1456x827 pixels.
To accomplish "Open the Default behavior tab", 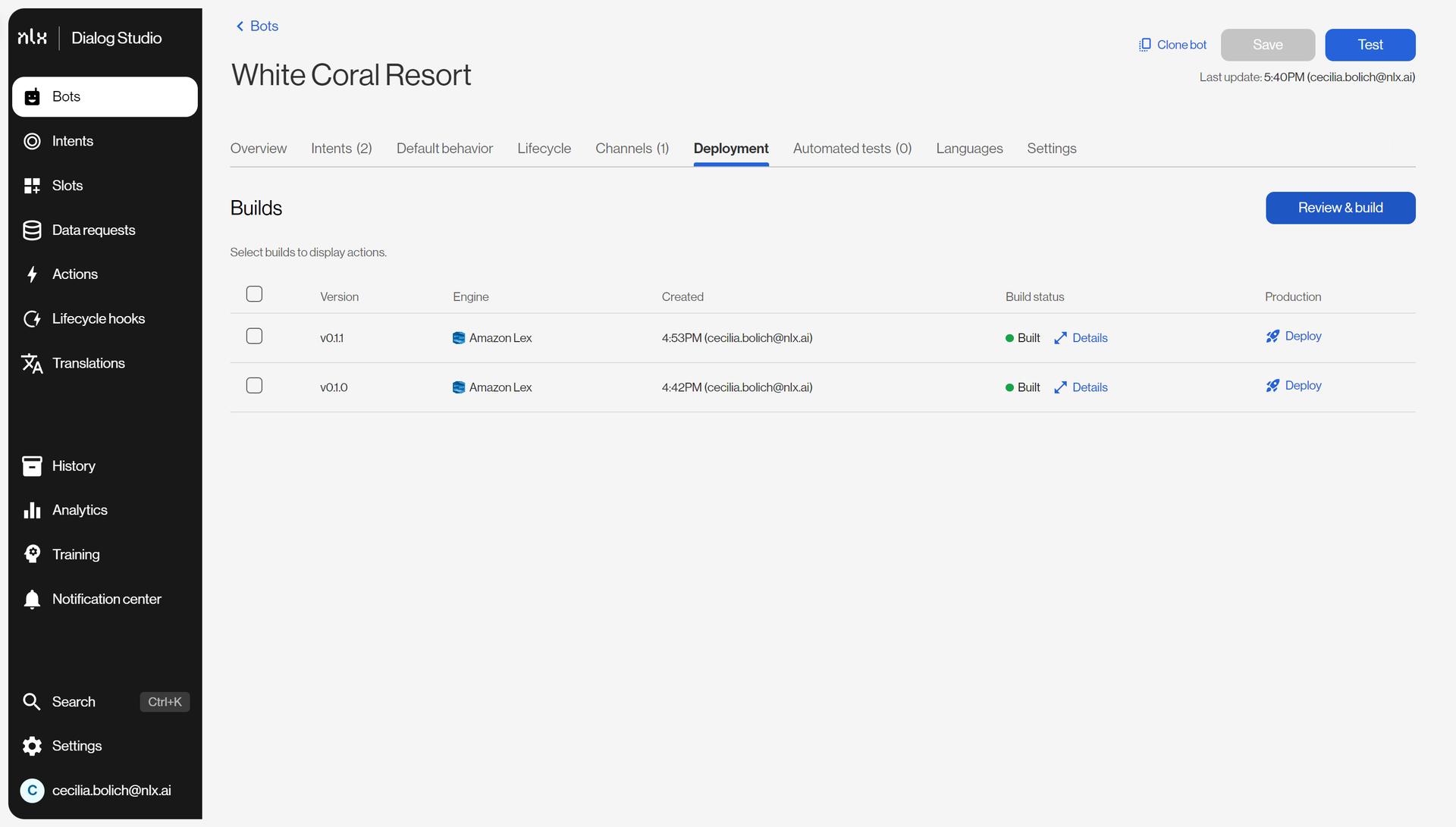I will [444, 149].
